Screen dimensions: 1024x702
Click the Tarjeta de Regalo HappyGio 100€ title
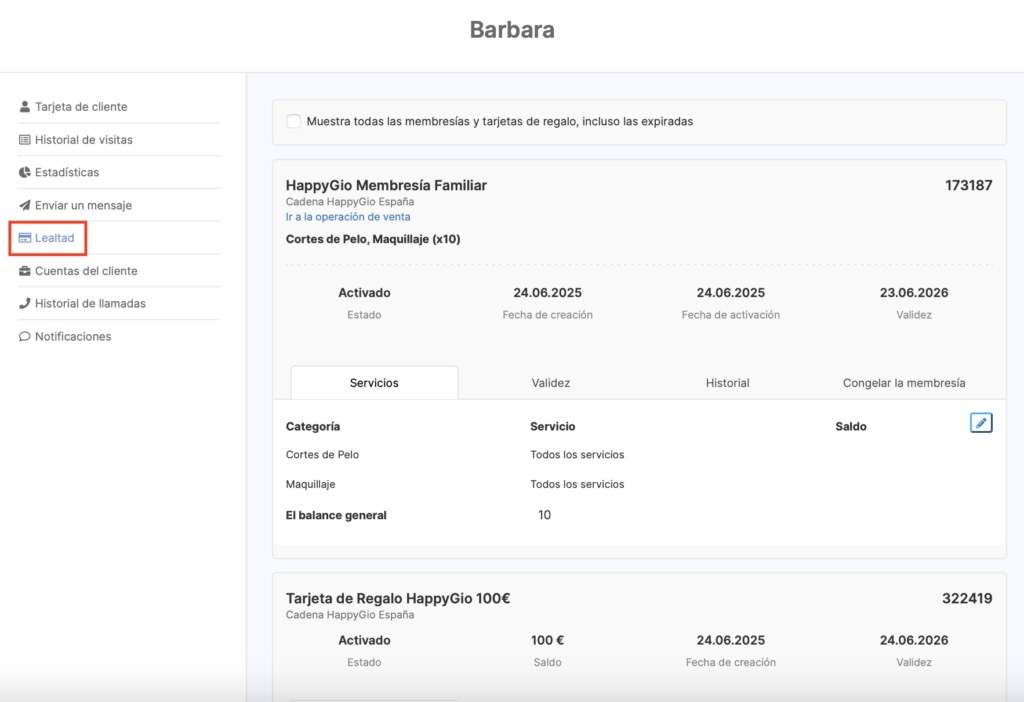(x=398, y=598)
